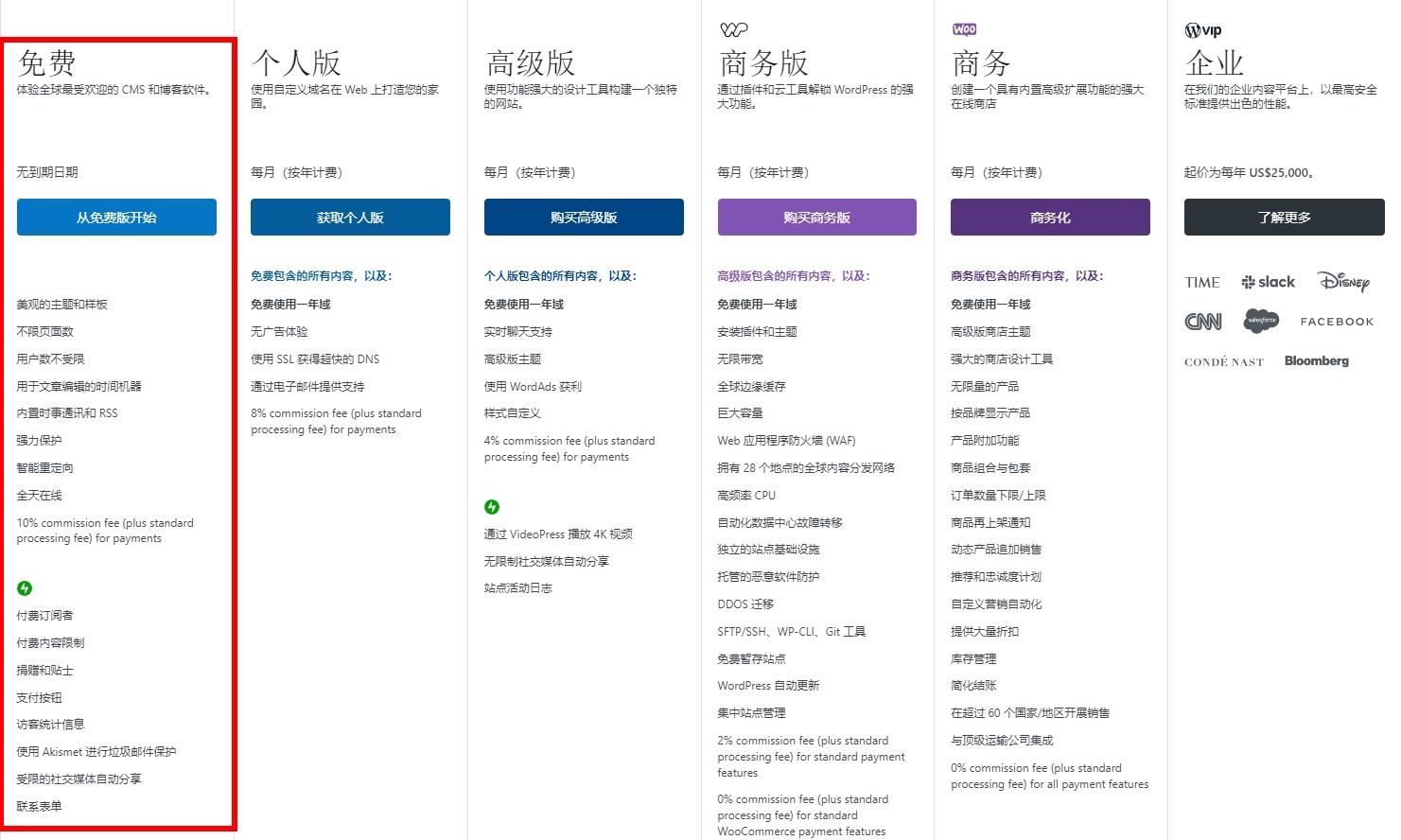Screen dimensions: 1401x840
Task: Click 用于文章编辑的时间机器 feature
Action: pos(79,386)
